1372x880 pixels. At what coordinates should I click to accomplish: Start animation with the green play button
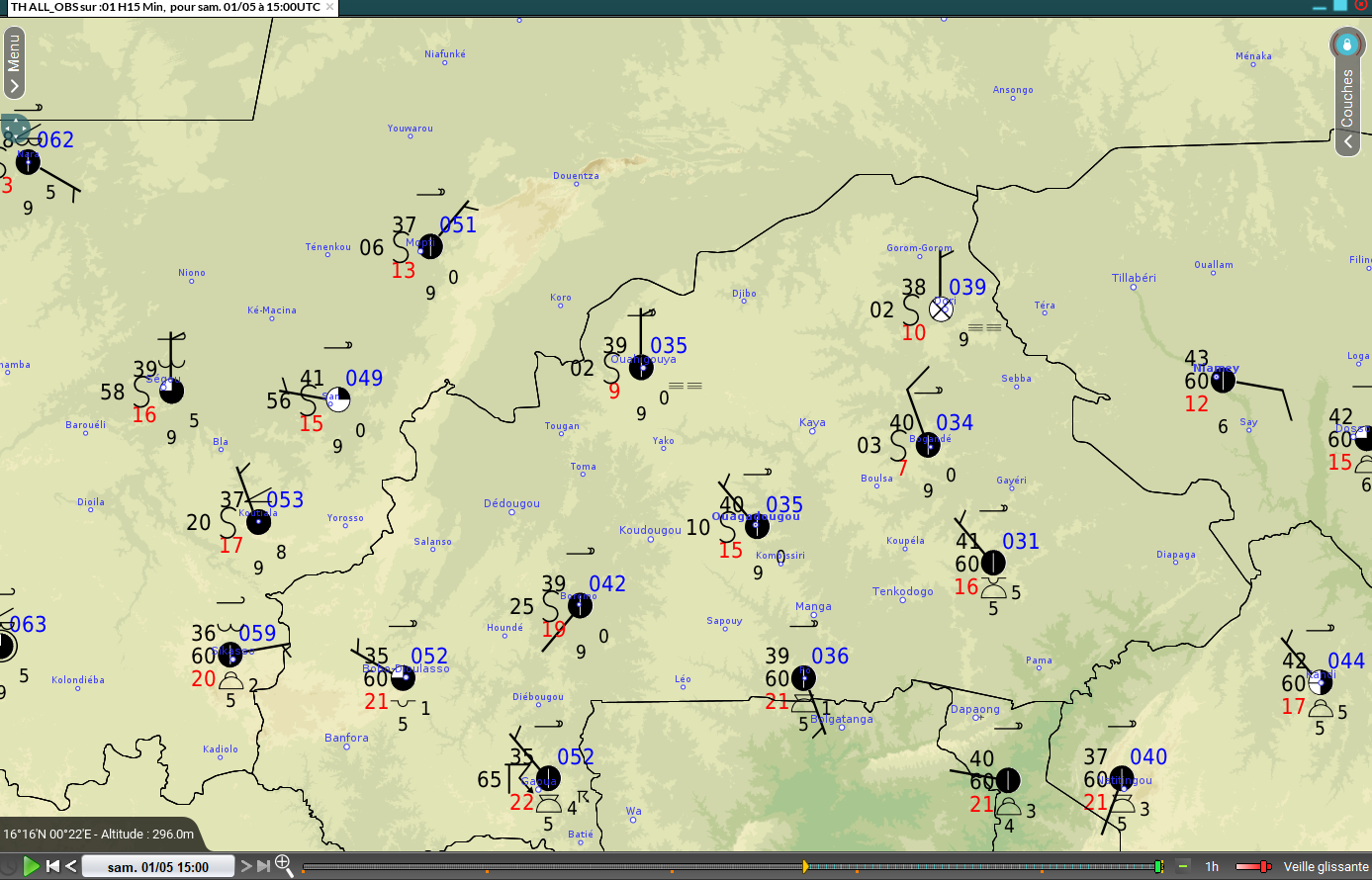point(31,866)
